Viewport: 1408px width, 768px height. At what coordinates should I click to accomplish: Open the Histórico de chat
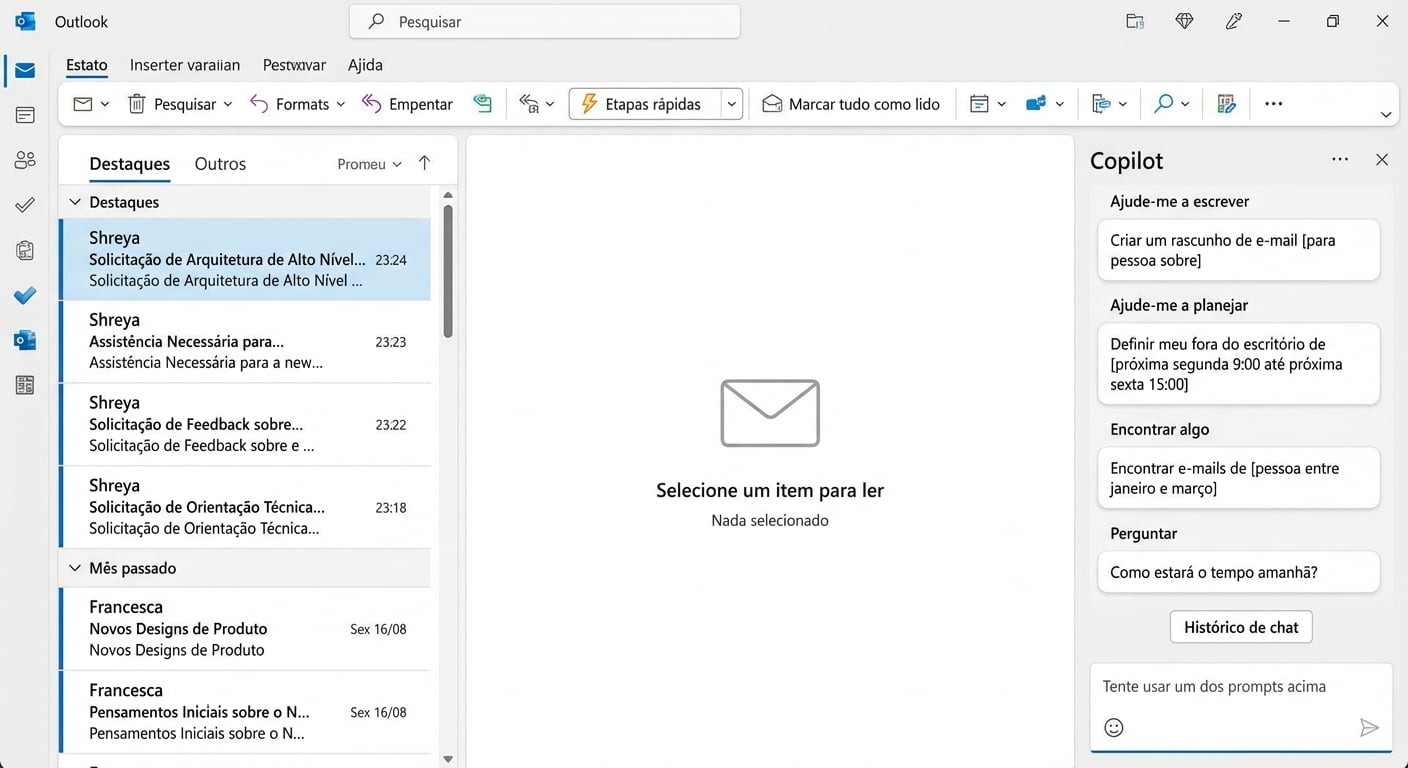coord(1240,627)
